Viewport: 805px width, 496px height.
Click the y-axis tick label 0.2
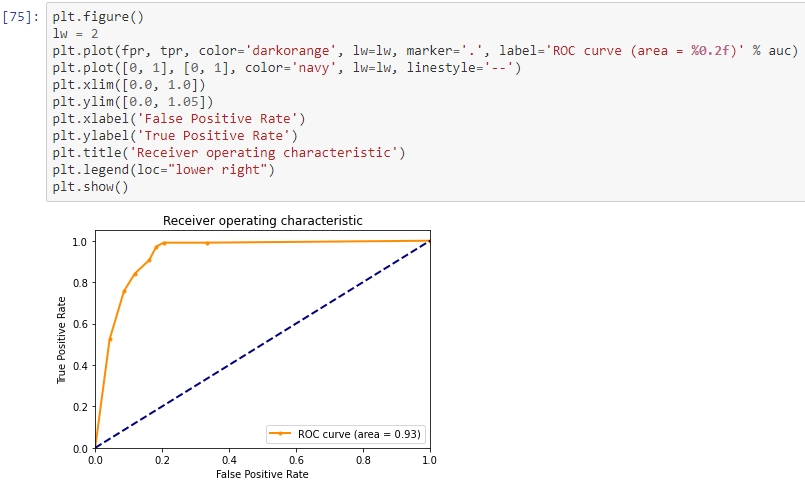pyautogui.click(x=80, y=407)
